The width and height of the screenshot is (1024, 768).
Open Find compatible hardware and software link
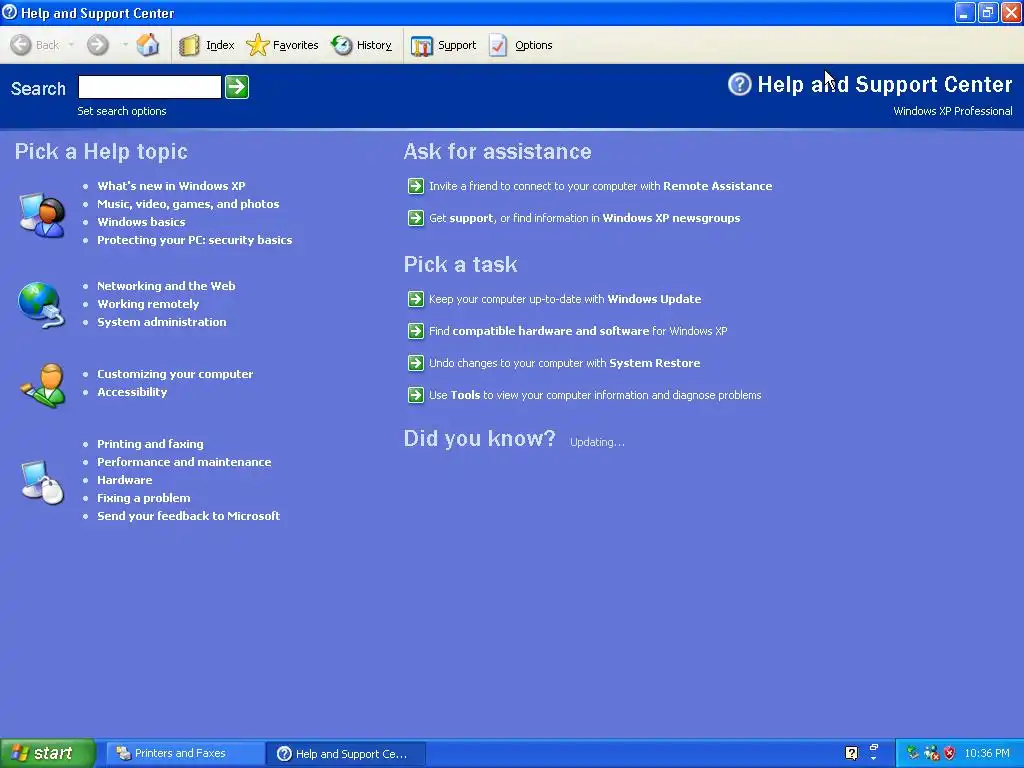(578, 331)
